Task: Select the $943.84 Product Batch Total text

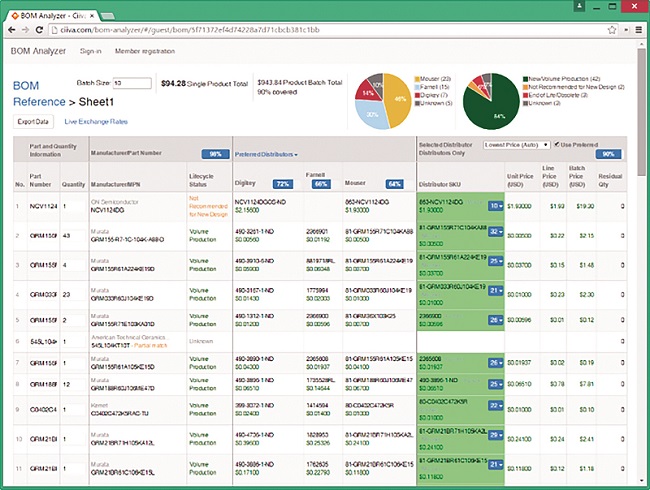Action: pos(299,82)
